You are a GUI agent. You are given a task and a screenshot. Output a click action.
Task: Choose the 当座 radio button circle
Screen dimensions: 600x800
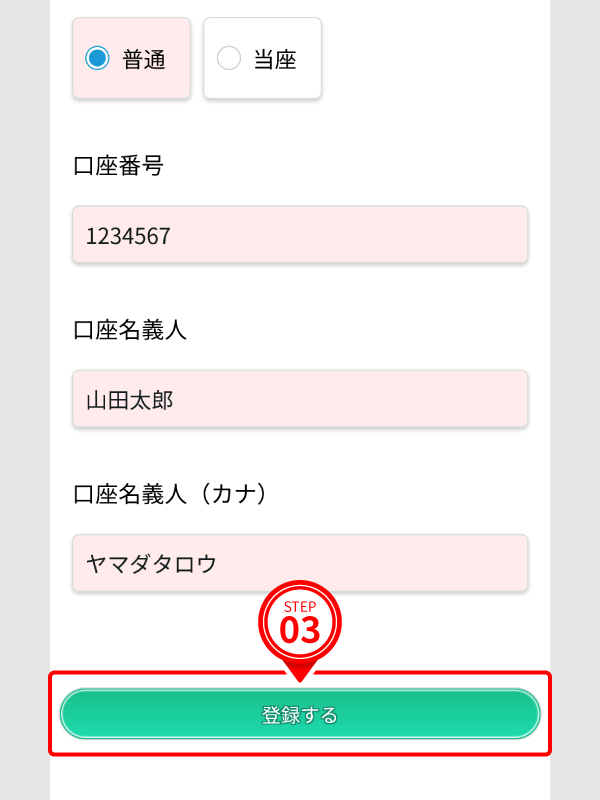pos(229,59)
